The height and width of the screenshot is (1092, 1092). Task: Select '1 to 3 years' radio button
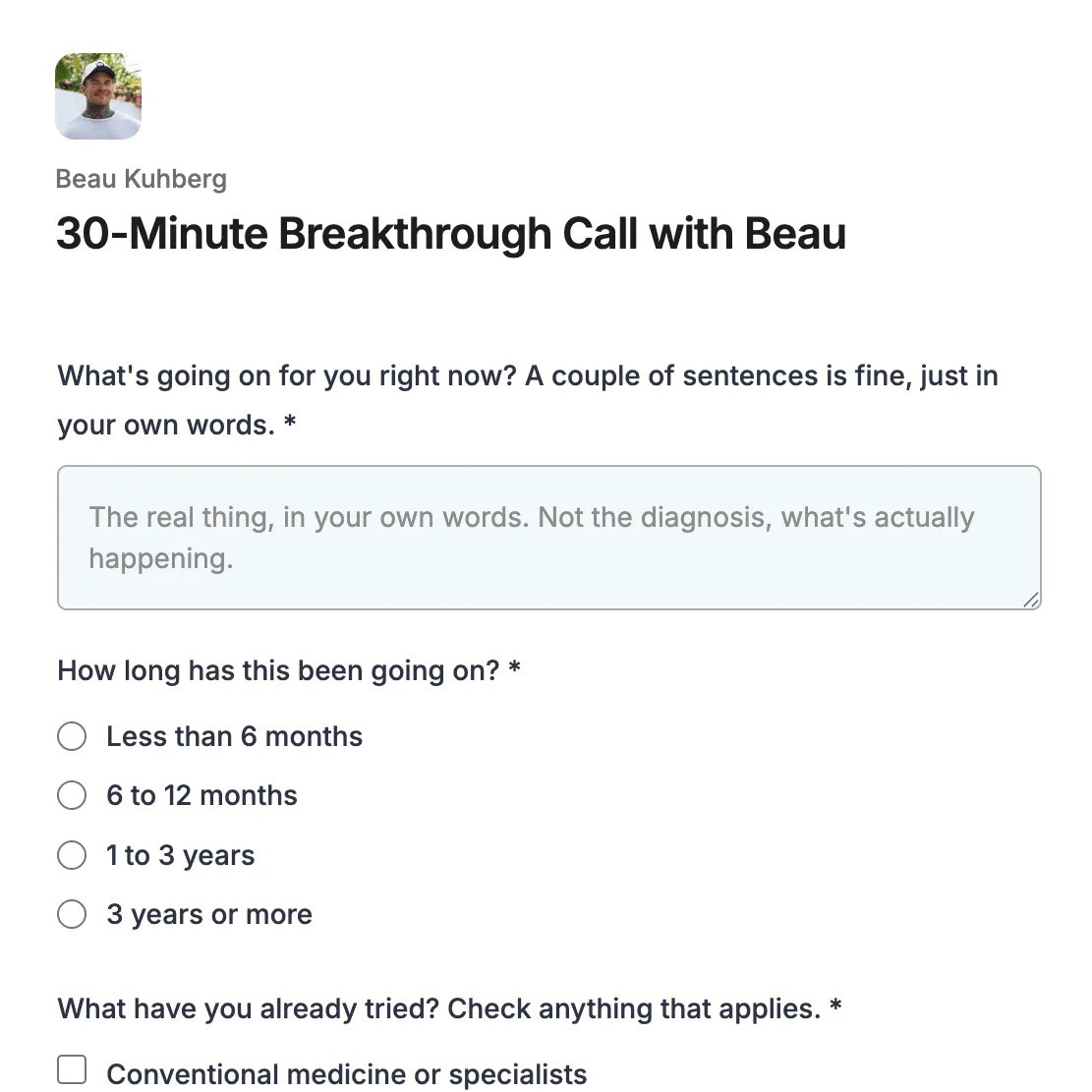(72, 855)
